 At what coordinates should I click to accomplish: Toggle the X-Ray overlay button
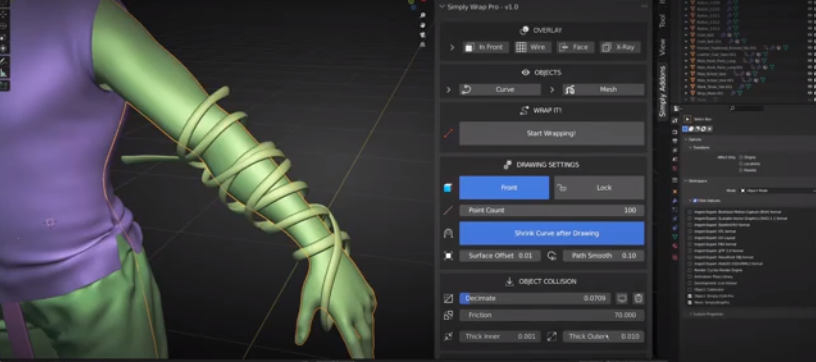619,47
